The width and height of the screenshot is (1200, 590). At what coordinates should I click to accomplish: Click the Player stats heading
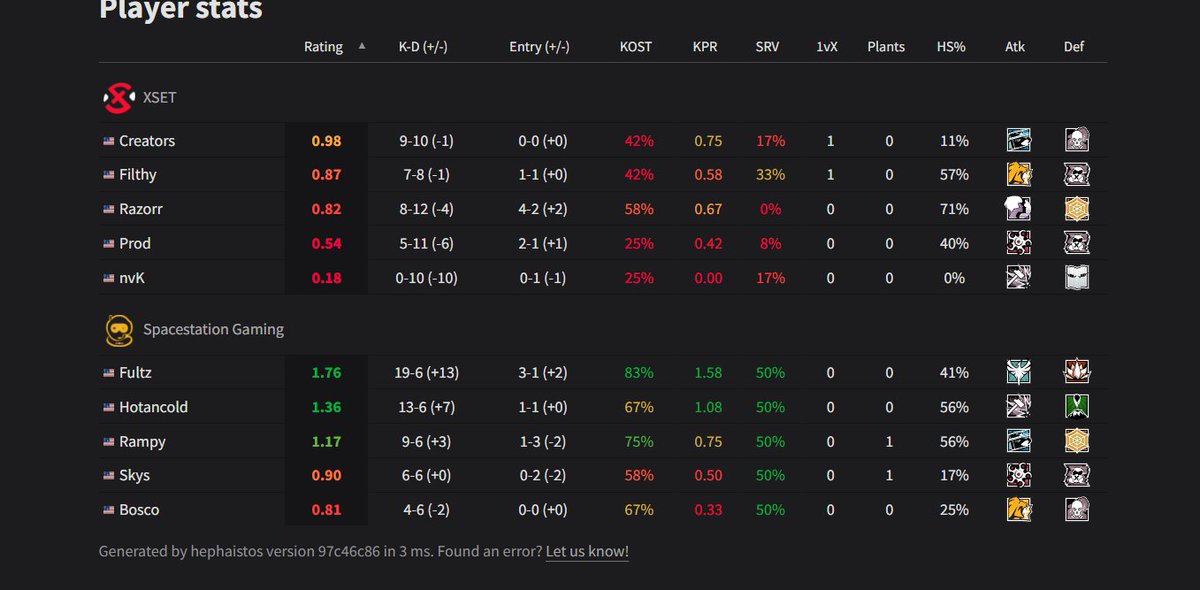pyautogui.click(x=181, y=9)
